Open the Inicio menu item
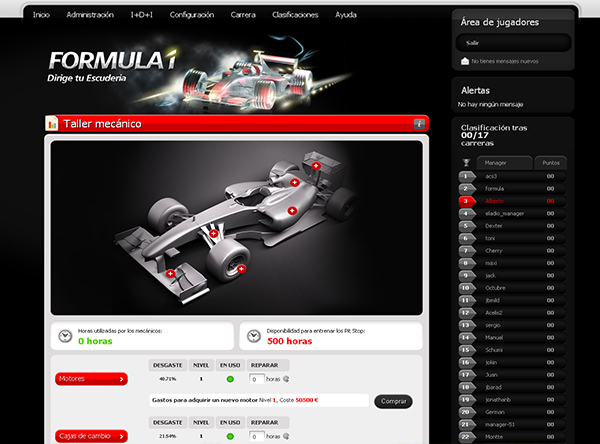The height and width of the screenshot is (444, 600). tap(41, 15)
